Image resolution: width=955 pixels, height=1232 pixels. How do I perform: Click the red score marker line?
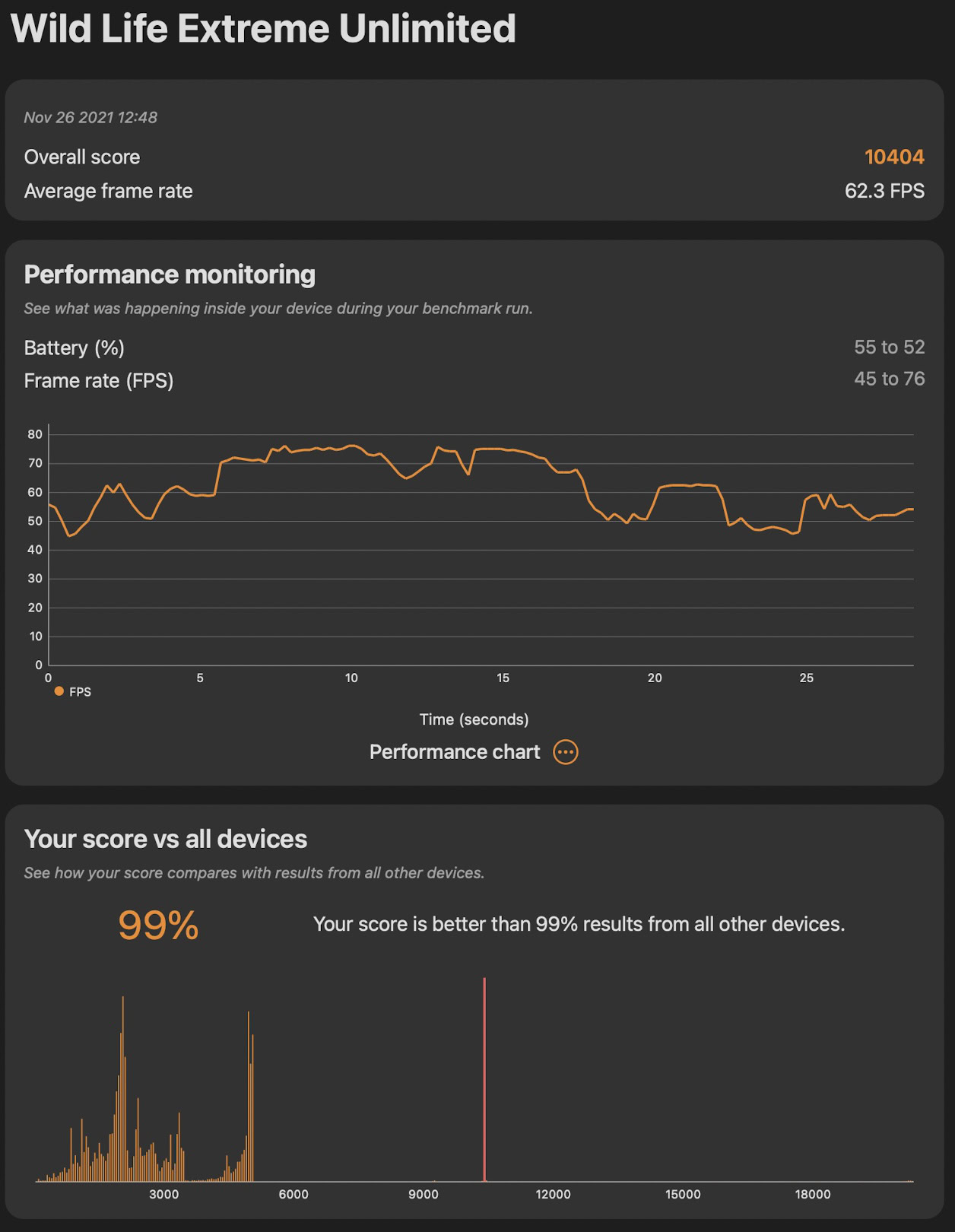pos(484,1080)
